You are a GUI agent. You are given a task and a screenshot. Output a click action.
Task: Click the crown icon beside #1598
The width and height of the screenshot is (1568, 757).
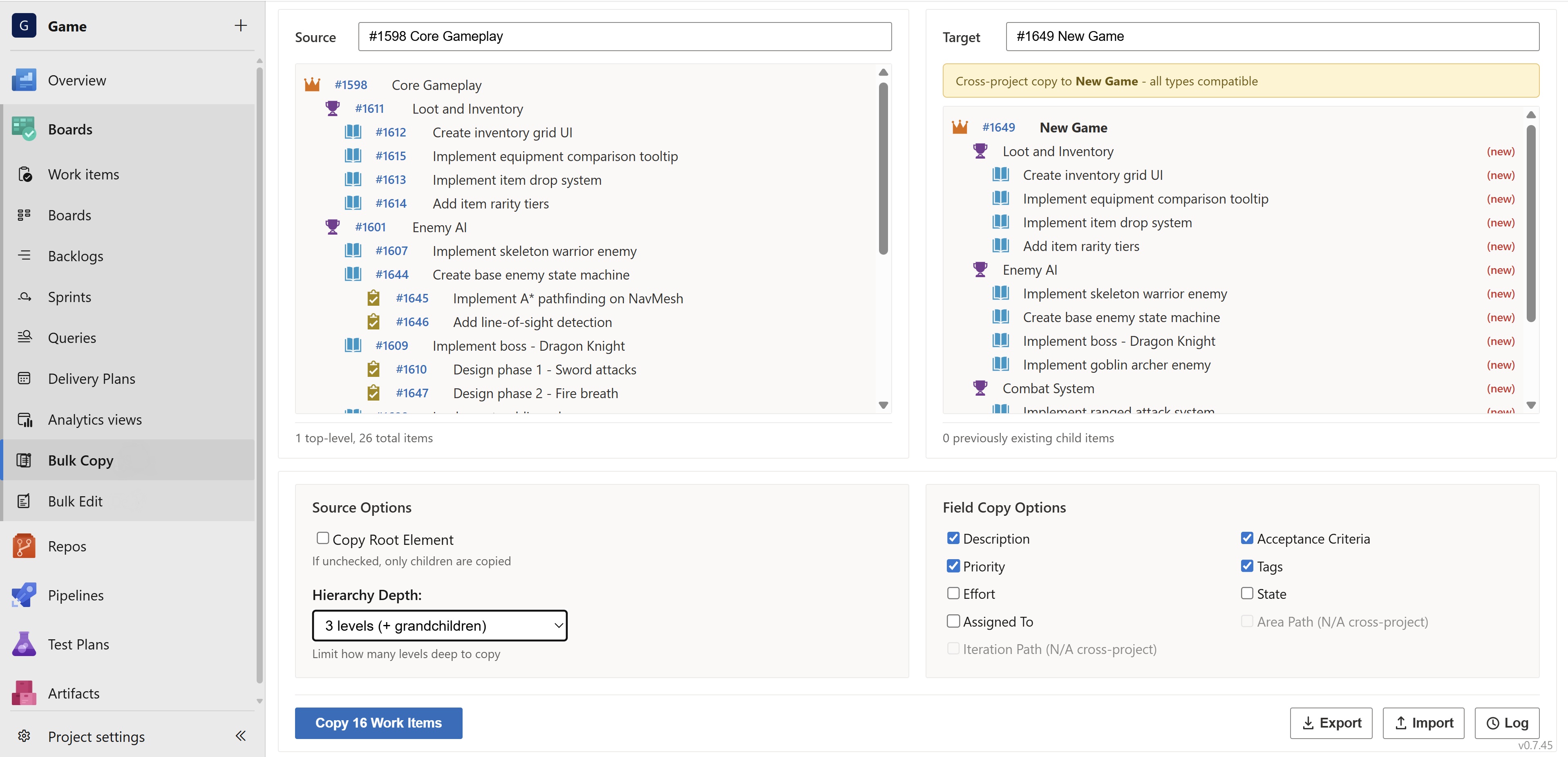pyautogui.click(x=312, y=85)
